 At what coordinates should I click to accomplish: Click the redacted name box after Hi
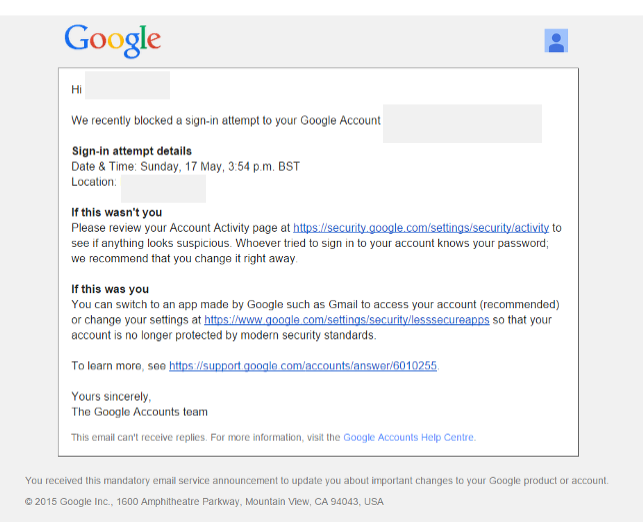coord(127,86)
